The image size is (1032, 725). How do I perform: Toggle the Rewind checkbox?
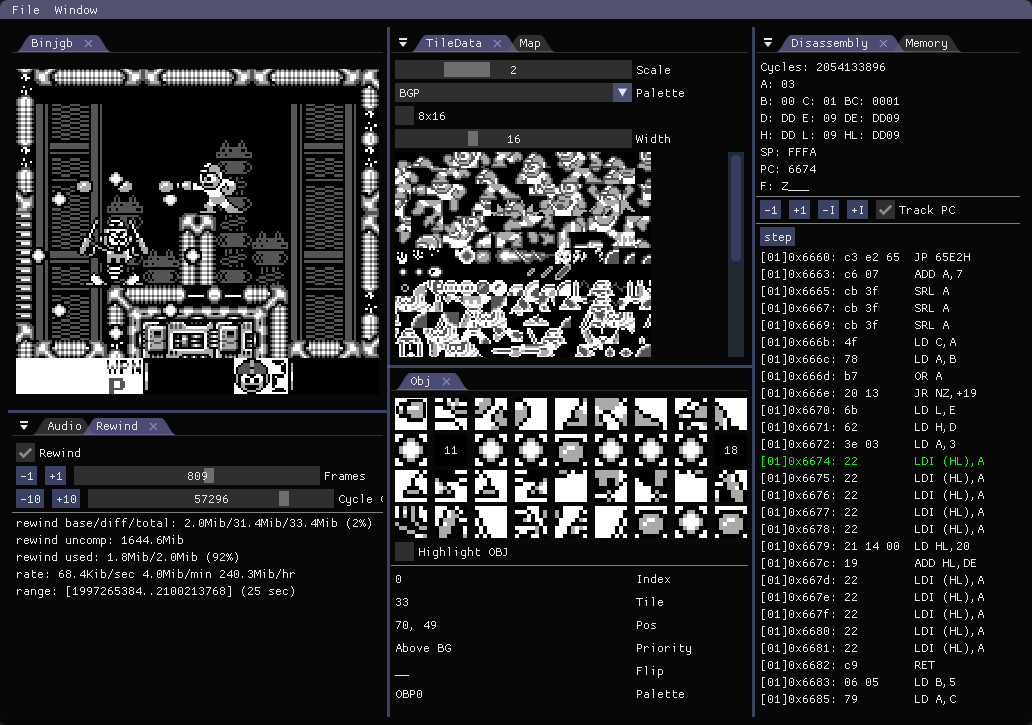click(x=25, y=453)
